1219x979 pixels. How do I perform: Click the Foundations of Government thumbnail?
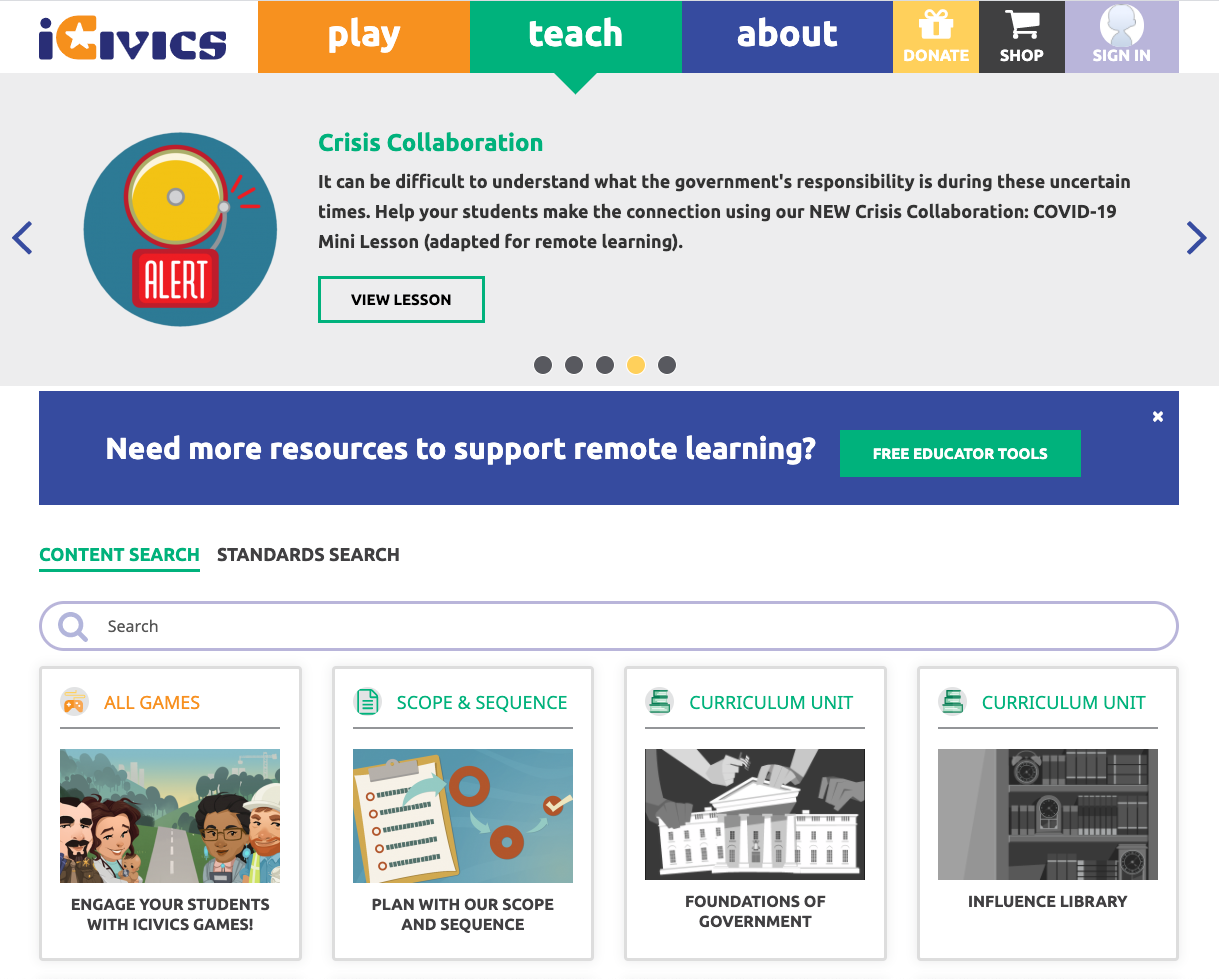755,814
